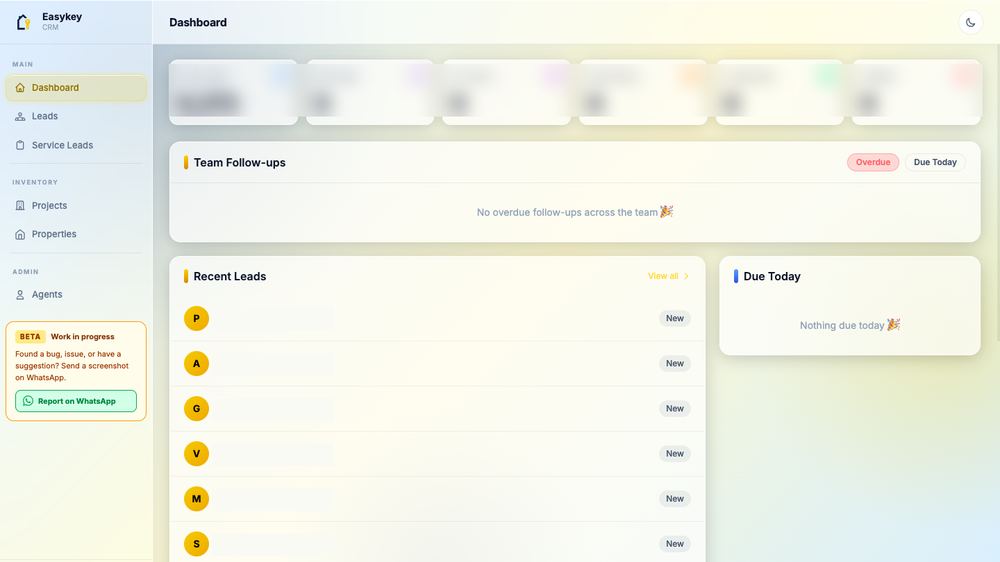Screen dimensions: 1000x562
Task: Click the Report on WhatsApp button
Action: pyautogui.click(x=76, y=401)
